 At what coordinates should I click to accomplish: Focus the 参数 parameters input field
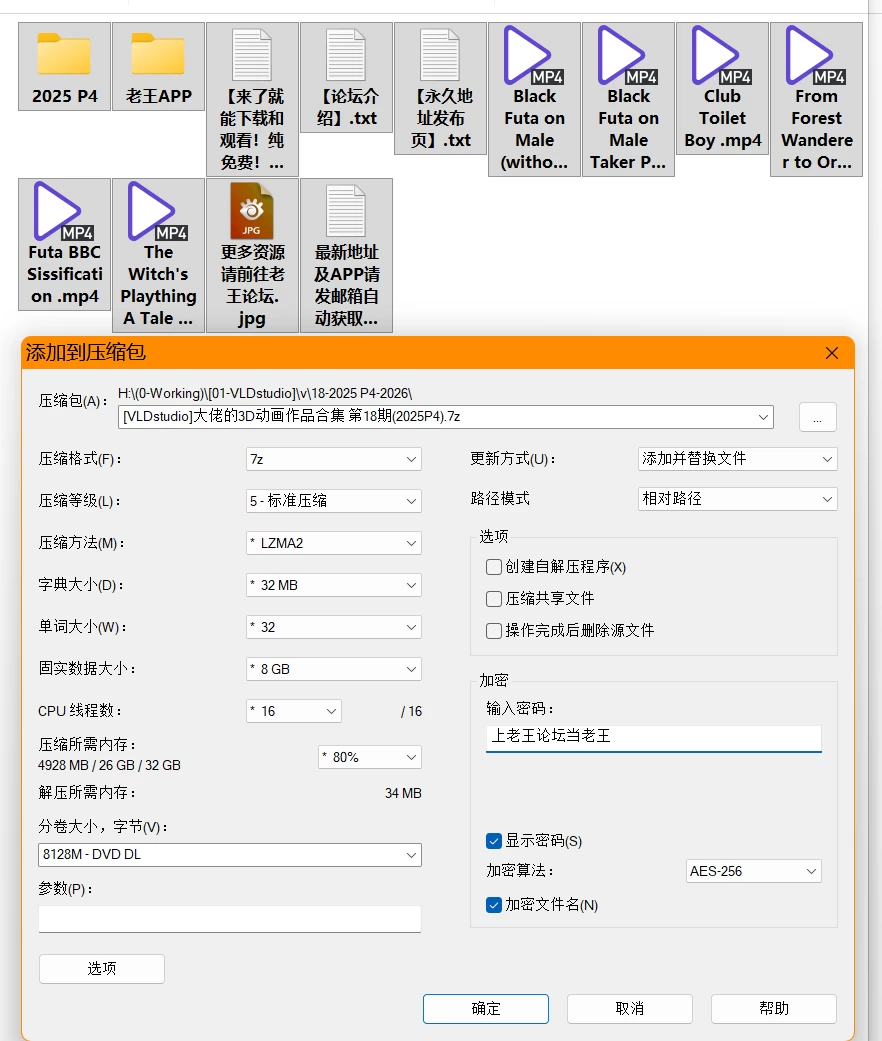(x=230, y=919)
